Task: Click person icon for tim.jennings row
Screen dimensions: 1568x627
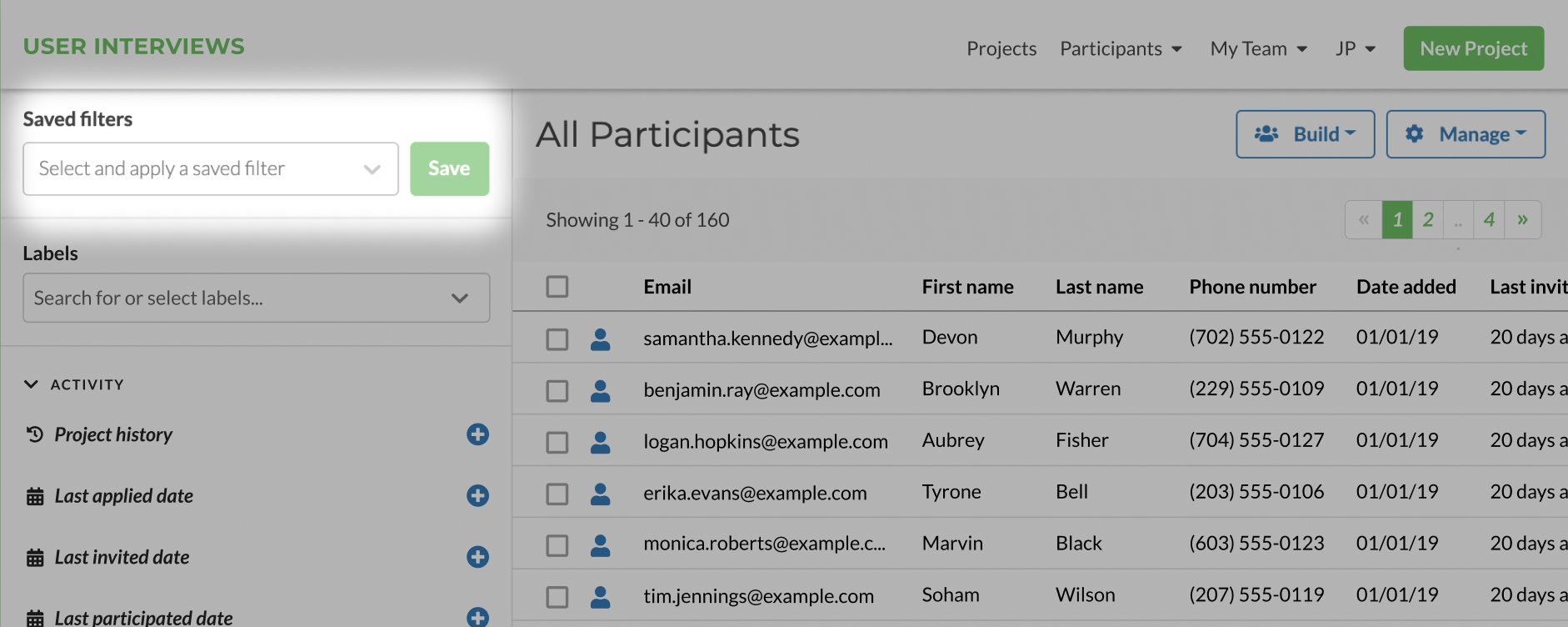Action: tap(600, 596)
